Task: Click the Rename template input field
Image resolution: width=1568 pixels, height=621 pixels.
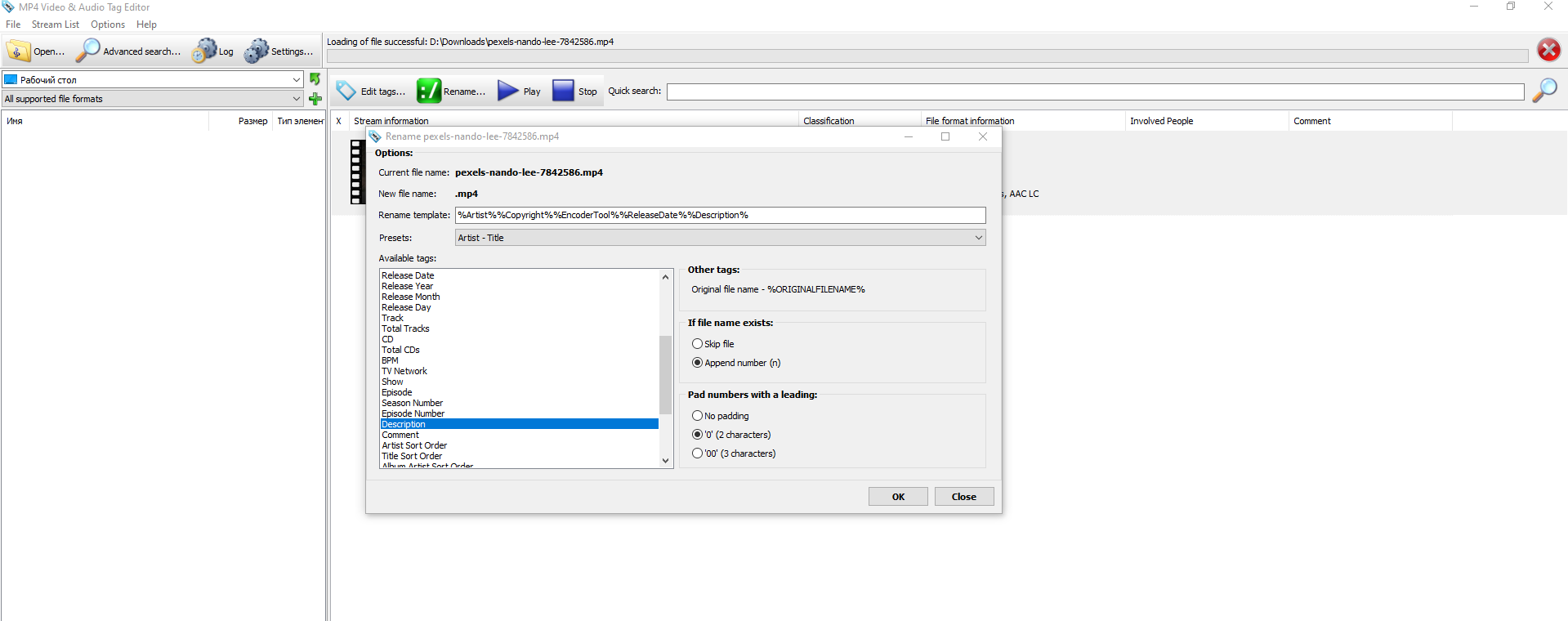Action: click(x=720, y=215)
